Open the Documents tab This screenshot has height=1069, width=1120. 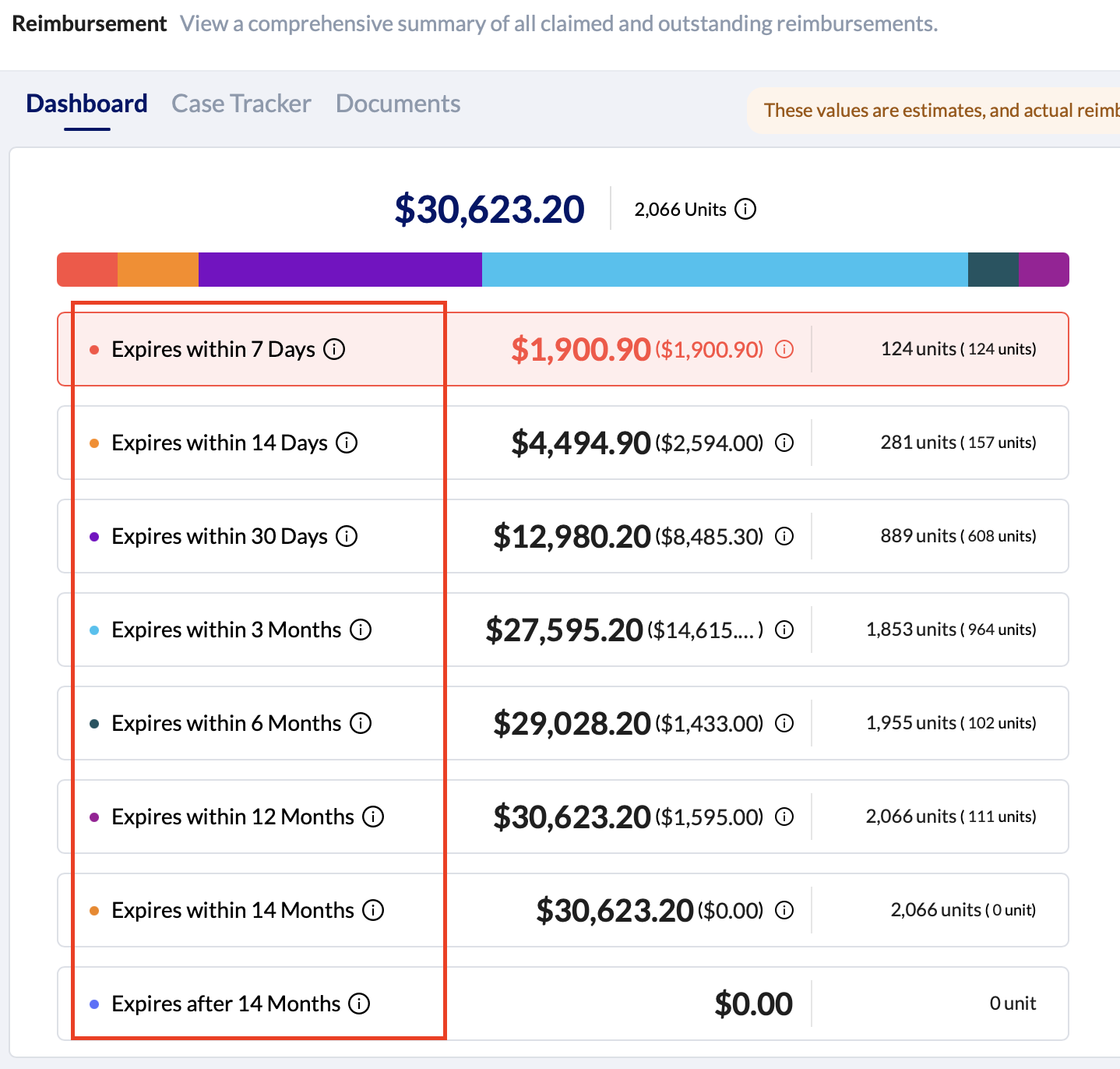[x=397, y=104]
